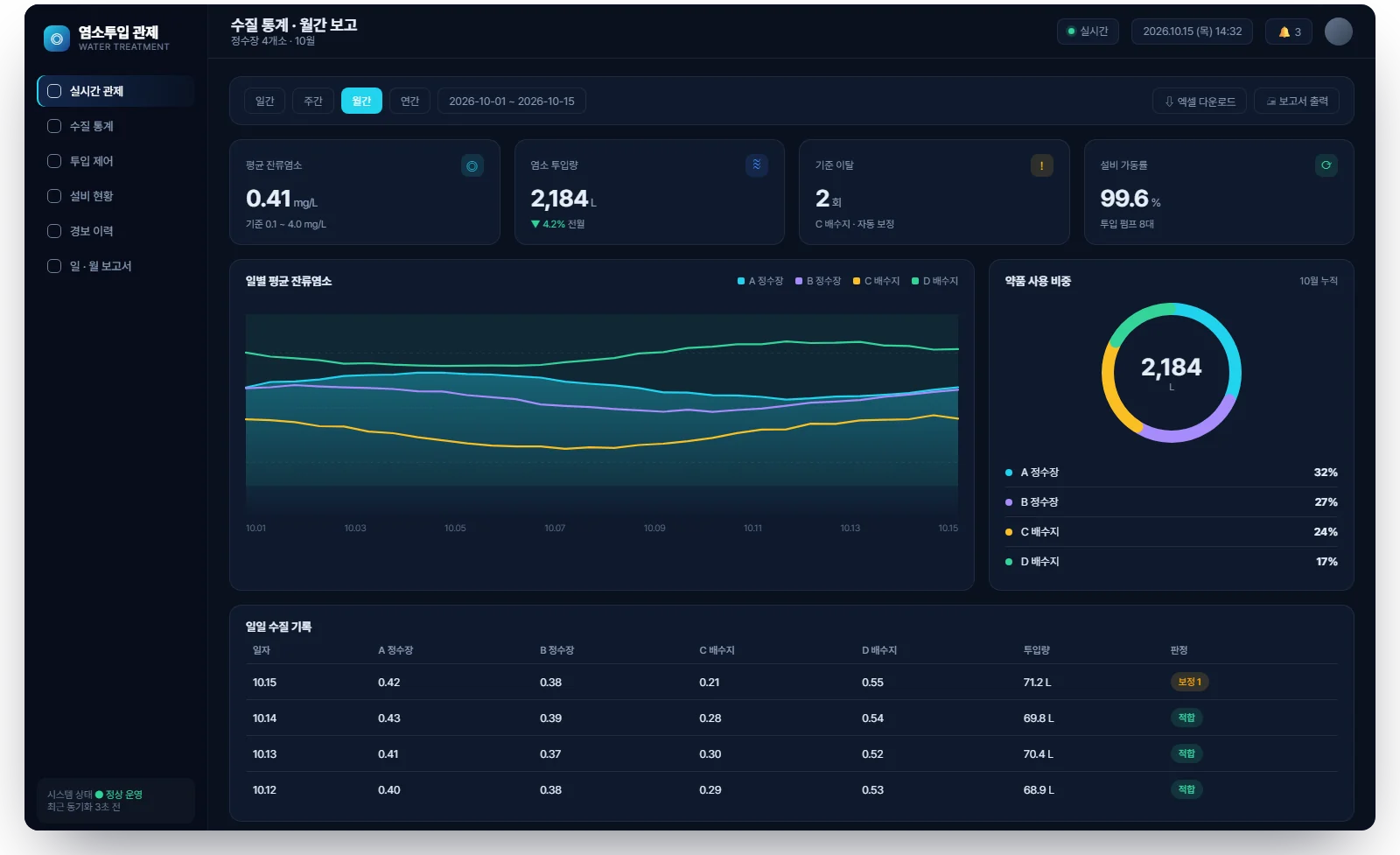Click the 투입량 value 71.2 L
The height and width of the screenshot is (855, 1400).
click(1037, 683)
